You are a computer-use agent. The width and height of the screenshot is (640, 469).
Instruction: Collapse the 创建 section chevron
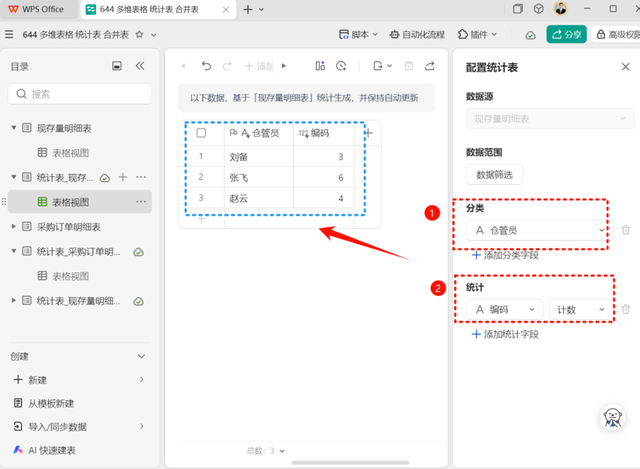[141, 356]
